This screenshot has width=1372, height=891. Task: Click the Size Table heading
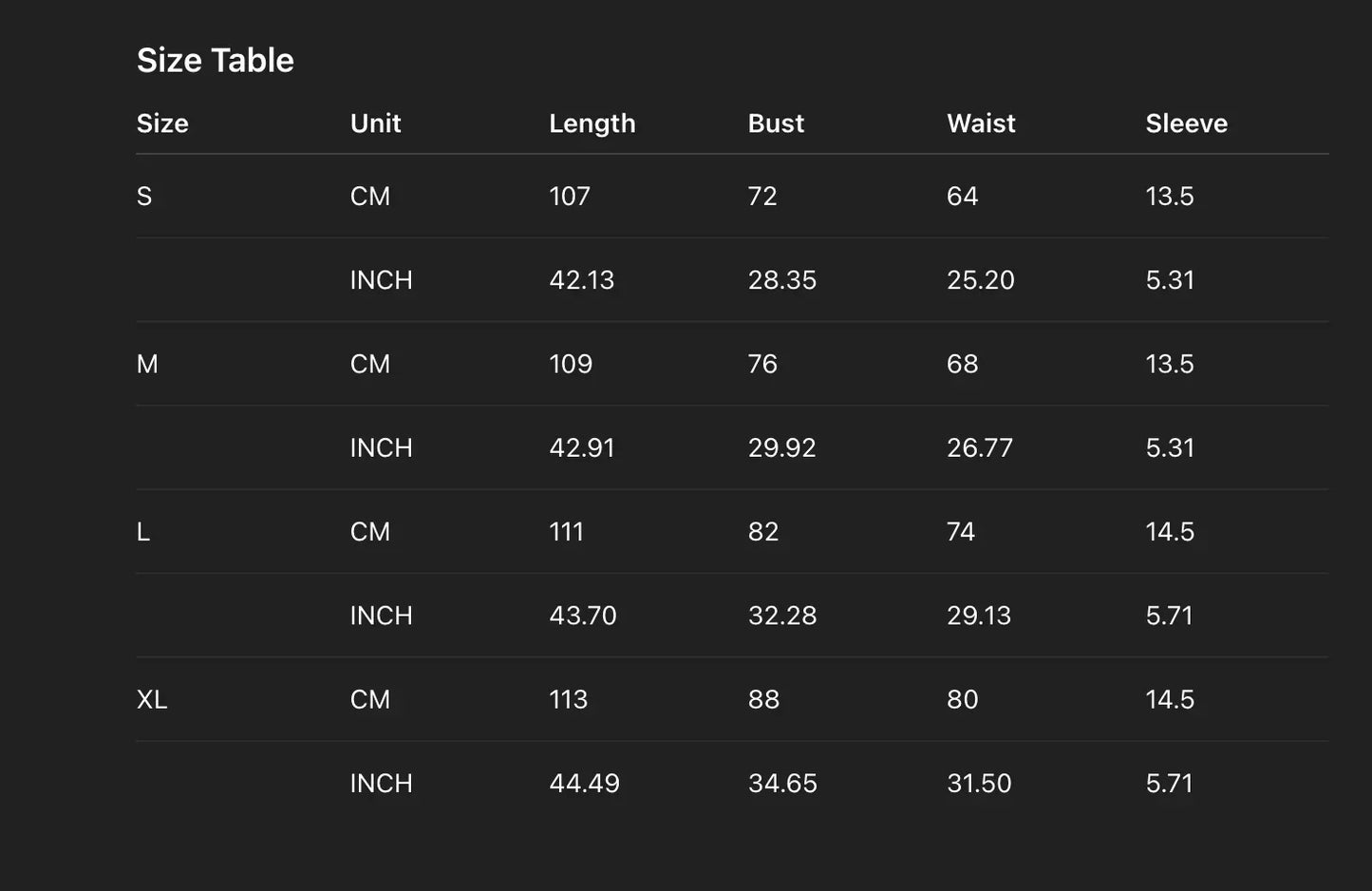(216, 61)
